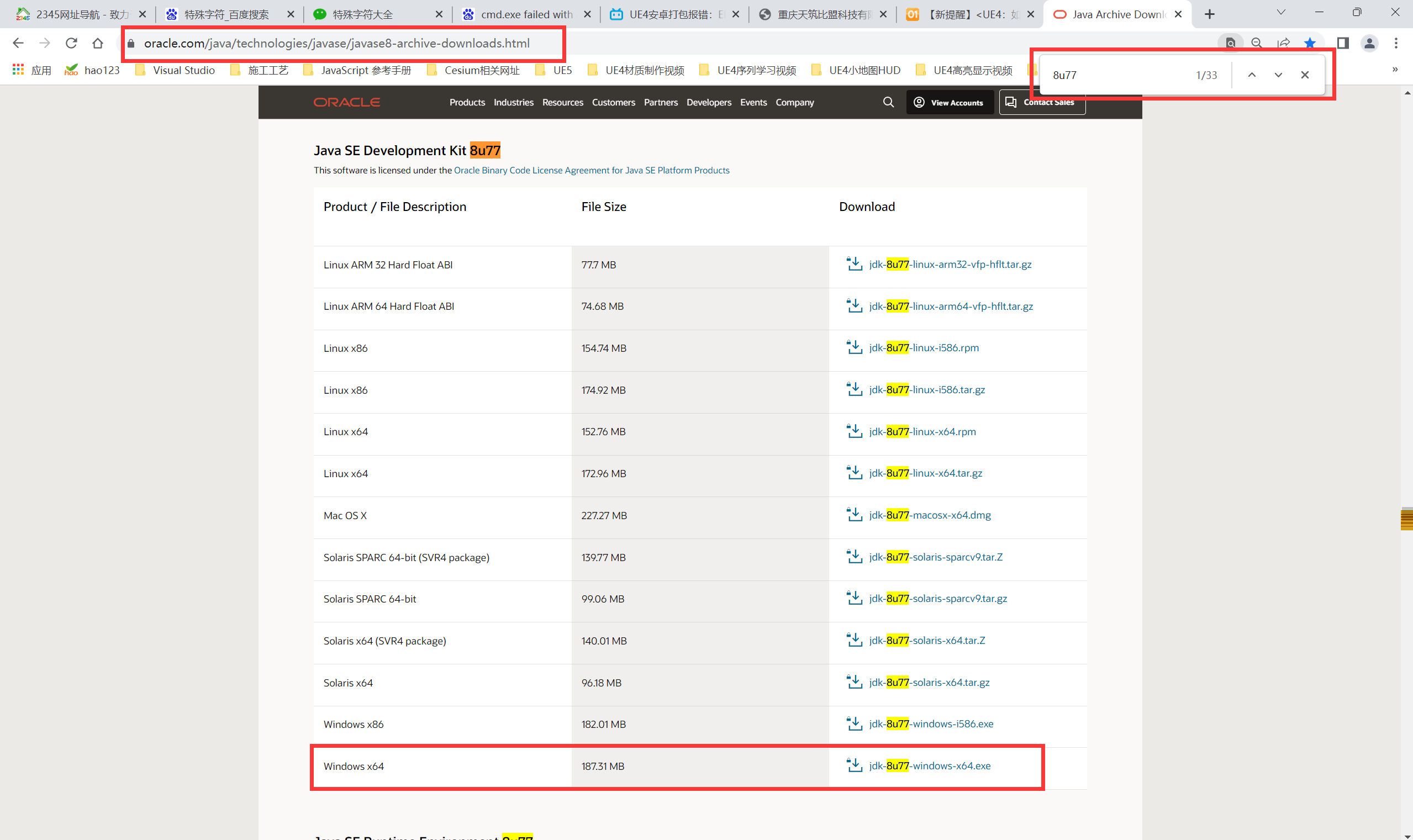The height and width of the screenshot is (840, 1413).
Task: Show more hidden bookmarks
Action: click(x=1395, y=70)
